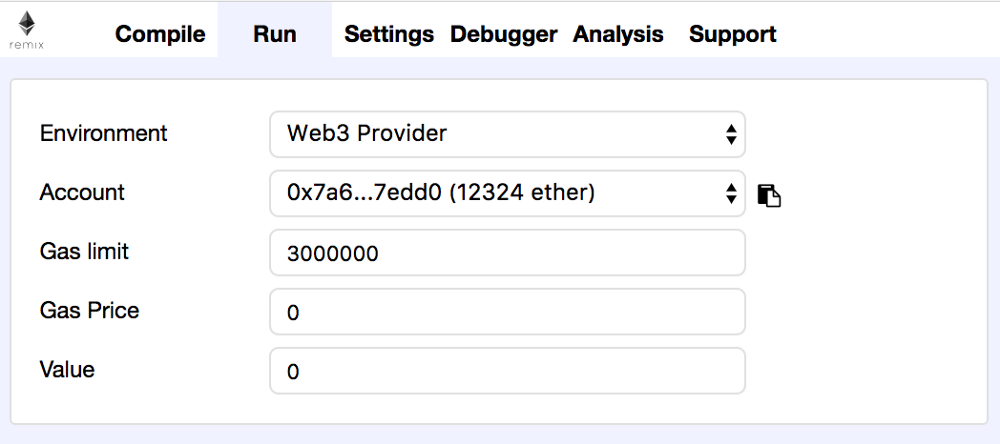The image size is (1000, 444).
Task: Focus the Gas limit field showing 3000000
Action: click(507, 253)
